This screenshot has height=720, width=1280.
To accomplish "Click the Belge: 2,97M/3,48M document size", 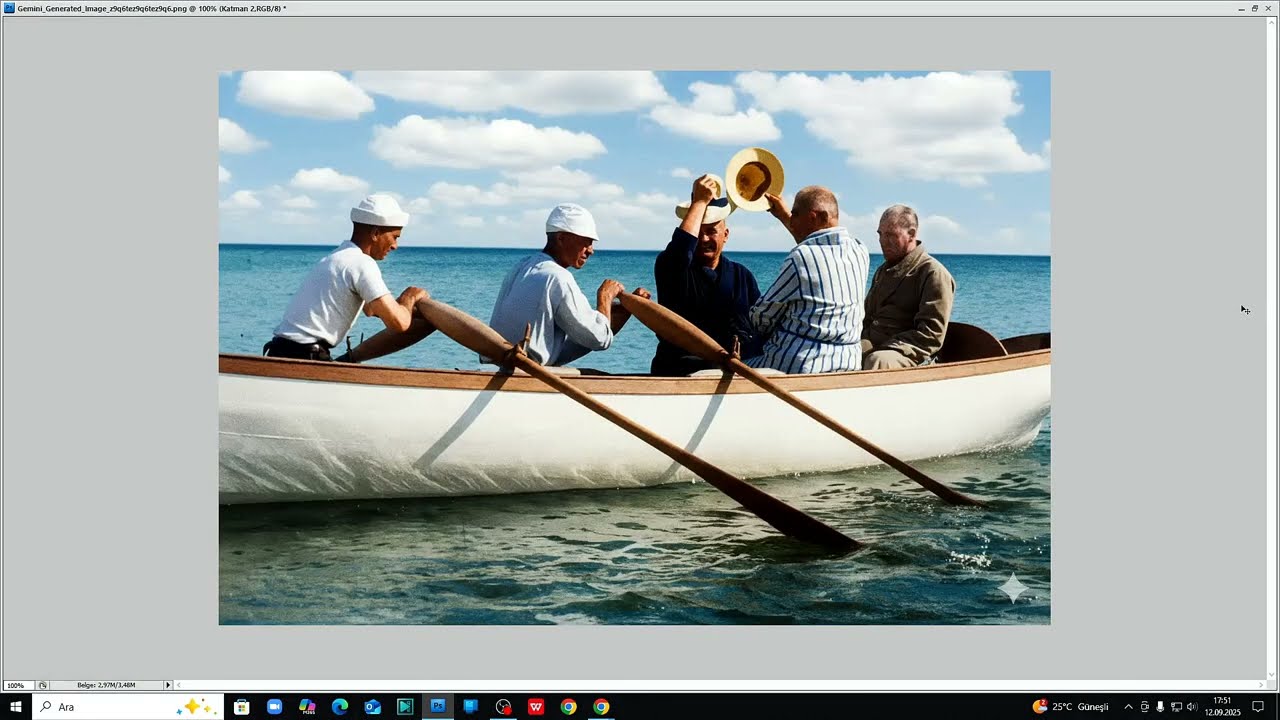I will pos(106,685).
